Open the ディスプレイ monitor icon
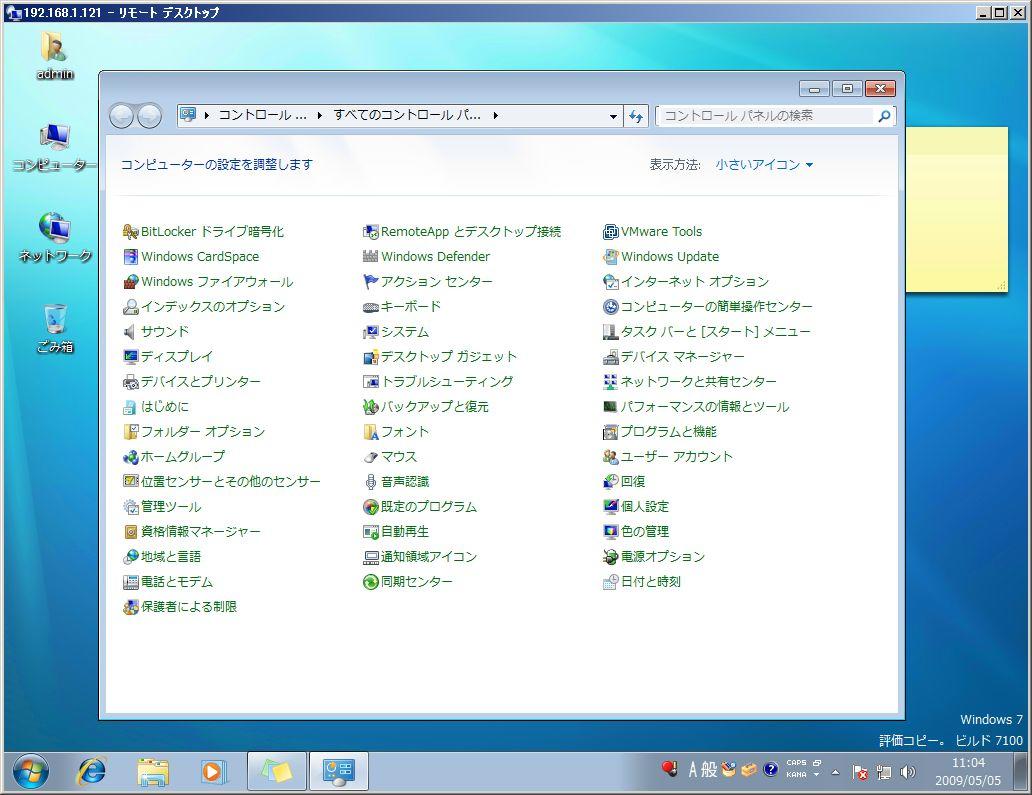1032x795 pixels. 130,357
